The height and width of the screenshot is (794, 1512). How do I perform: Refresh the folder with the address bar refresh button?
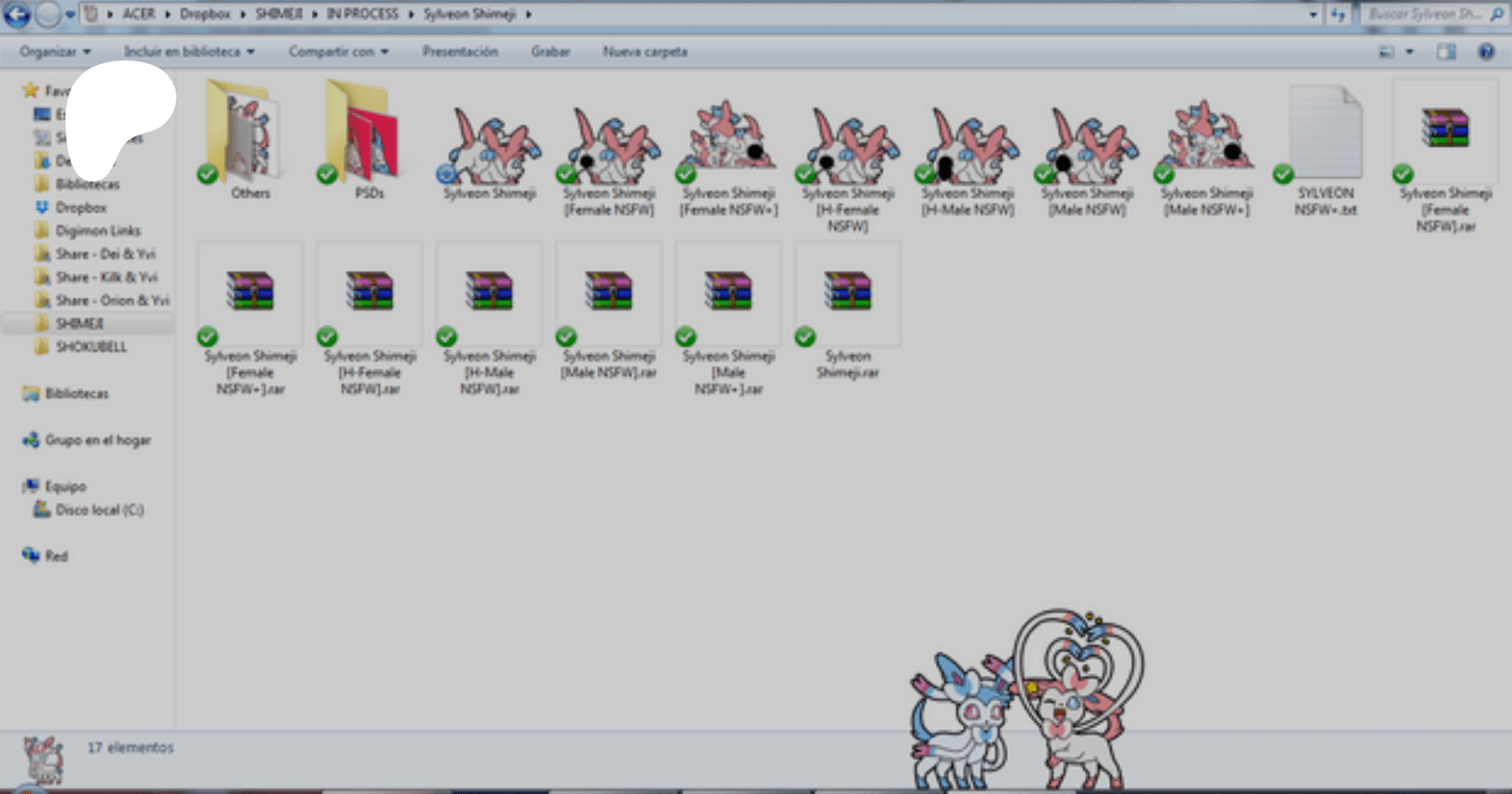(1338, 14)
